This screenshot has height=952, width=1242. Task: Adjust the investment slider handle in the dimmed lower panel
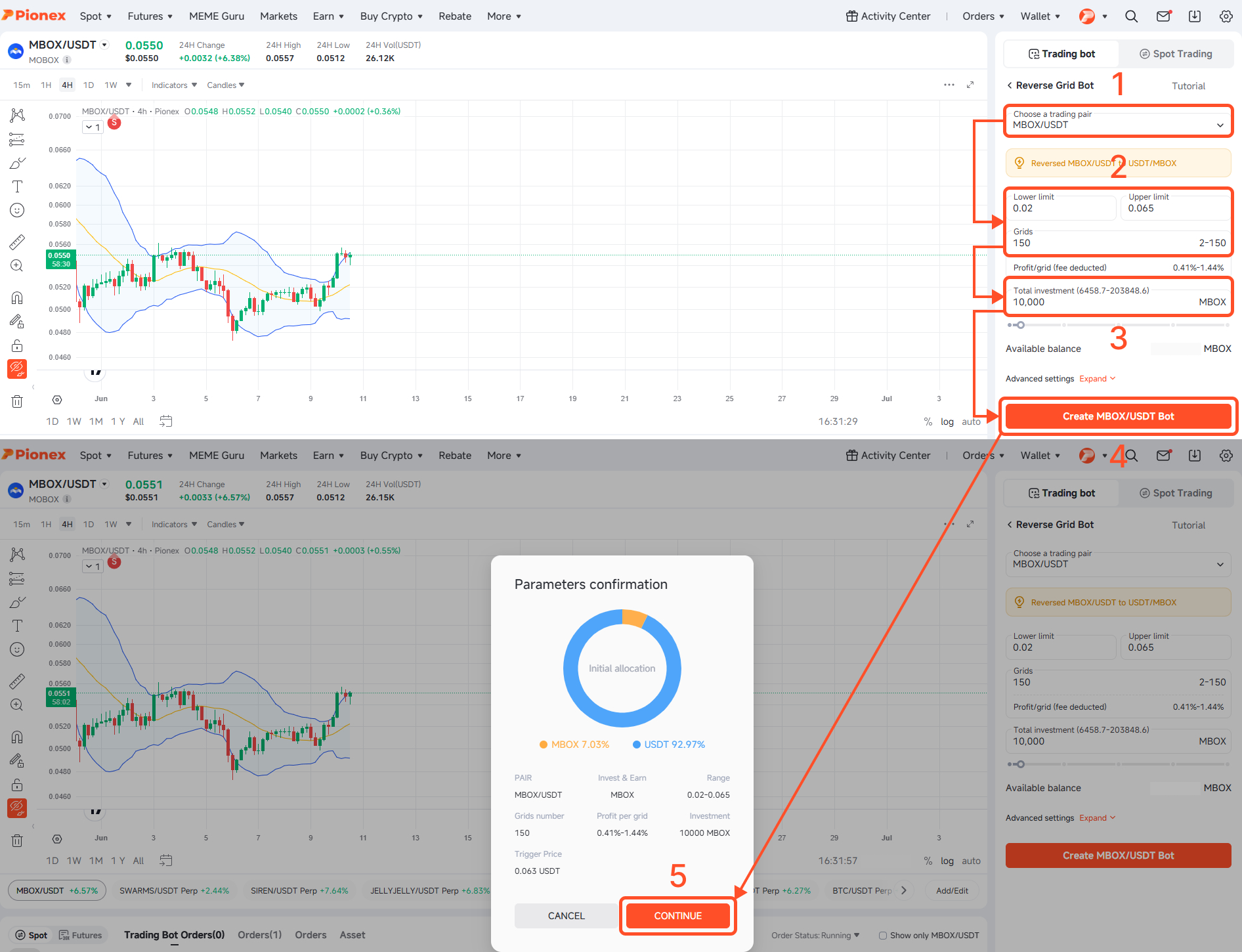pos(1020,764)
